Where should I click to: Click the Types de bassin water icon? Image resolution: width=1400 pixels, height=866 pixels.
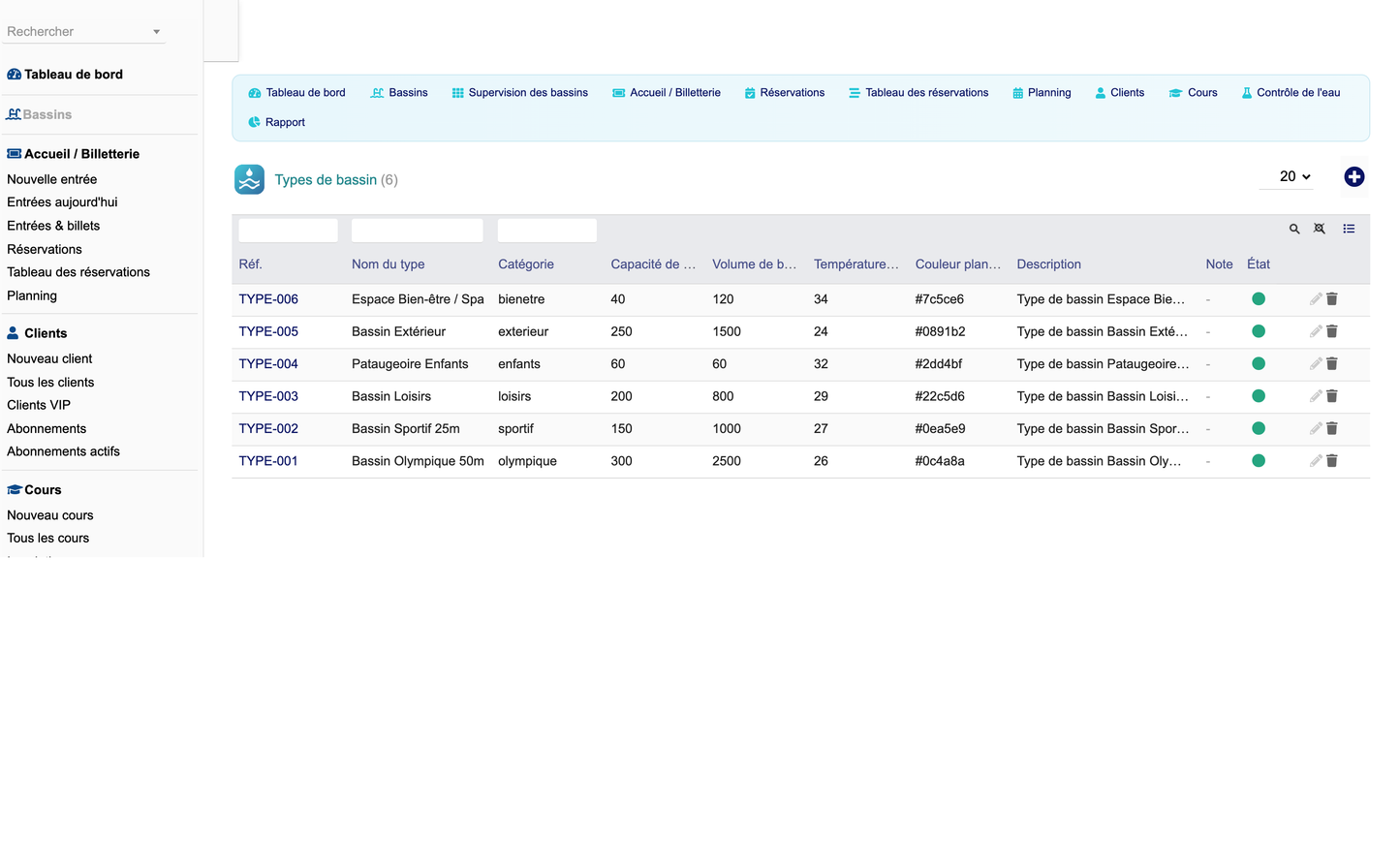(x=249, y=179)
